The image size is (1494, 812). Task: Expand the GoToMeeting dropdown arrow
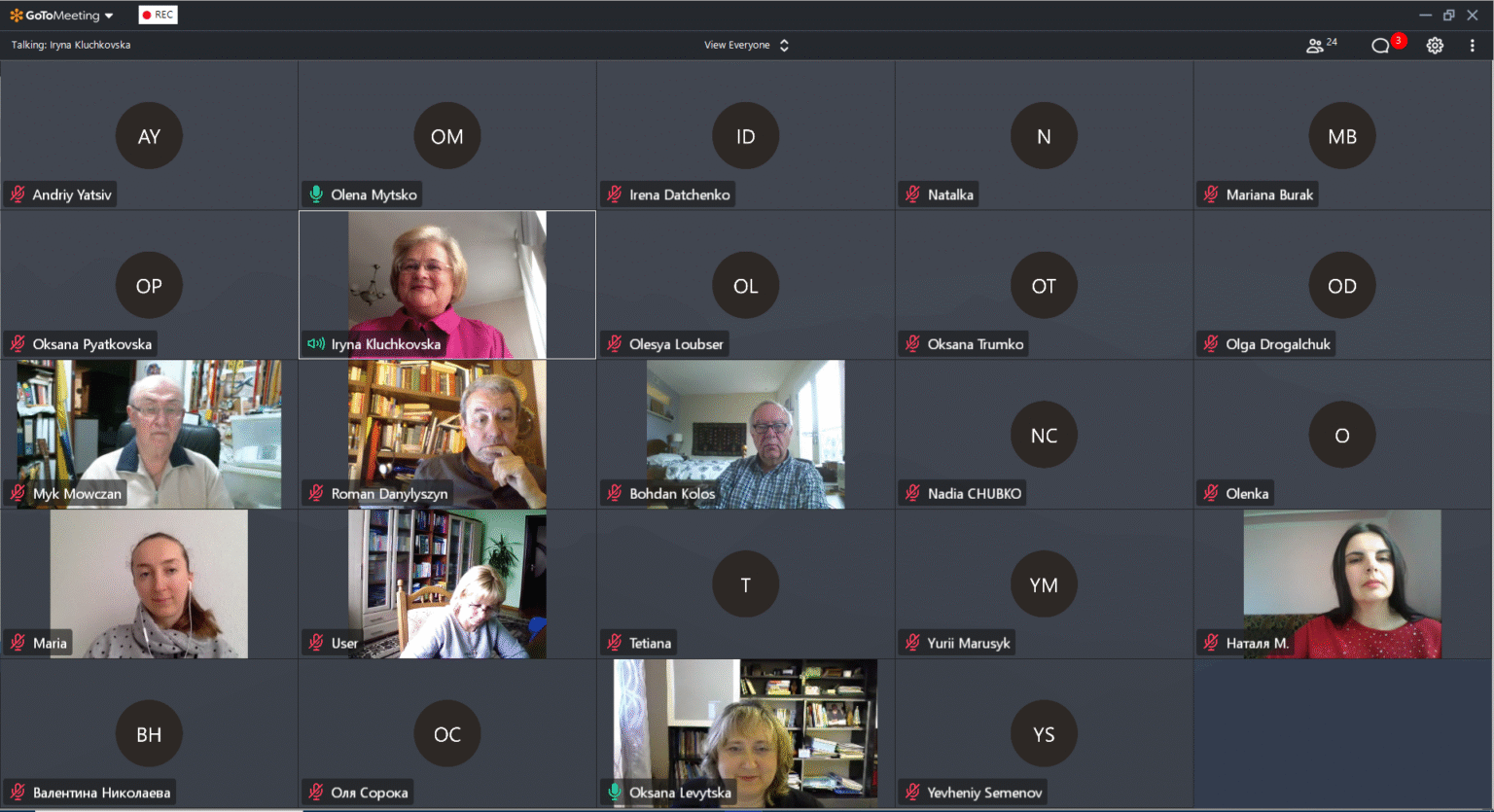[x=109, y=16]
